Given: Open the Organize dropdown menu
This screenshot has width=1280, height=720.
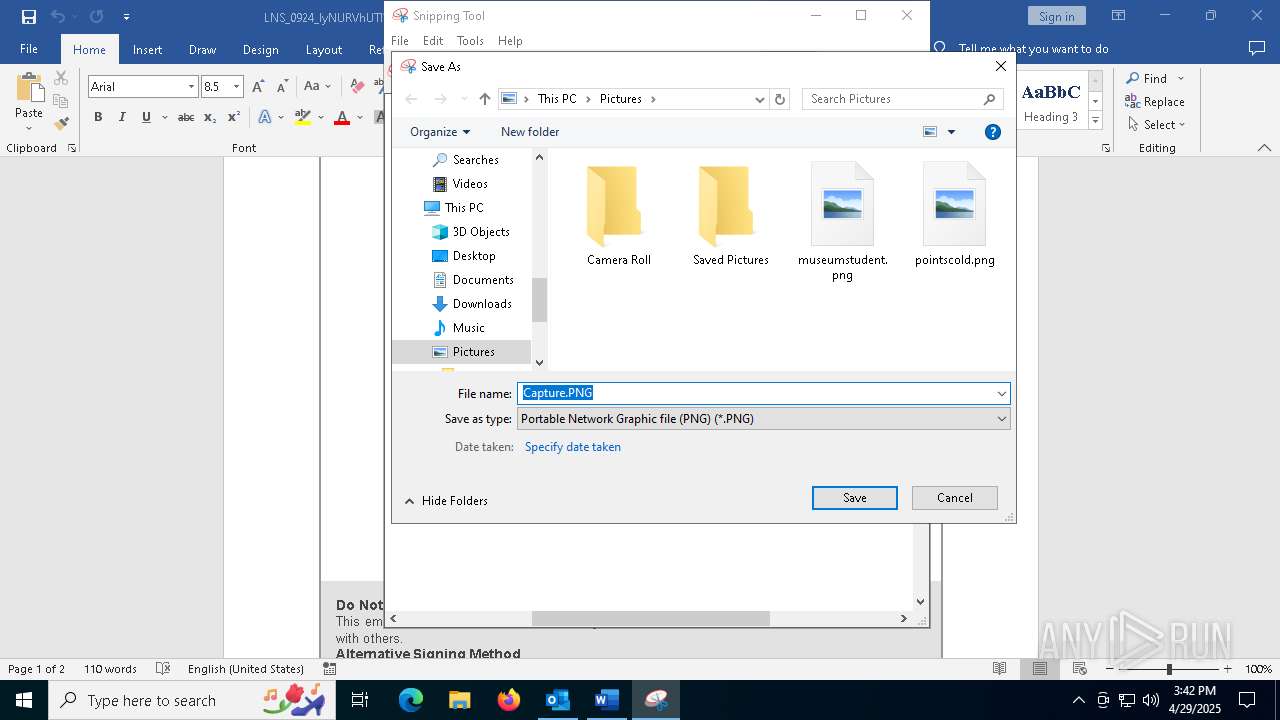Looking at the screenshot, I should 440,132.
